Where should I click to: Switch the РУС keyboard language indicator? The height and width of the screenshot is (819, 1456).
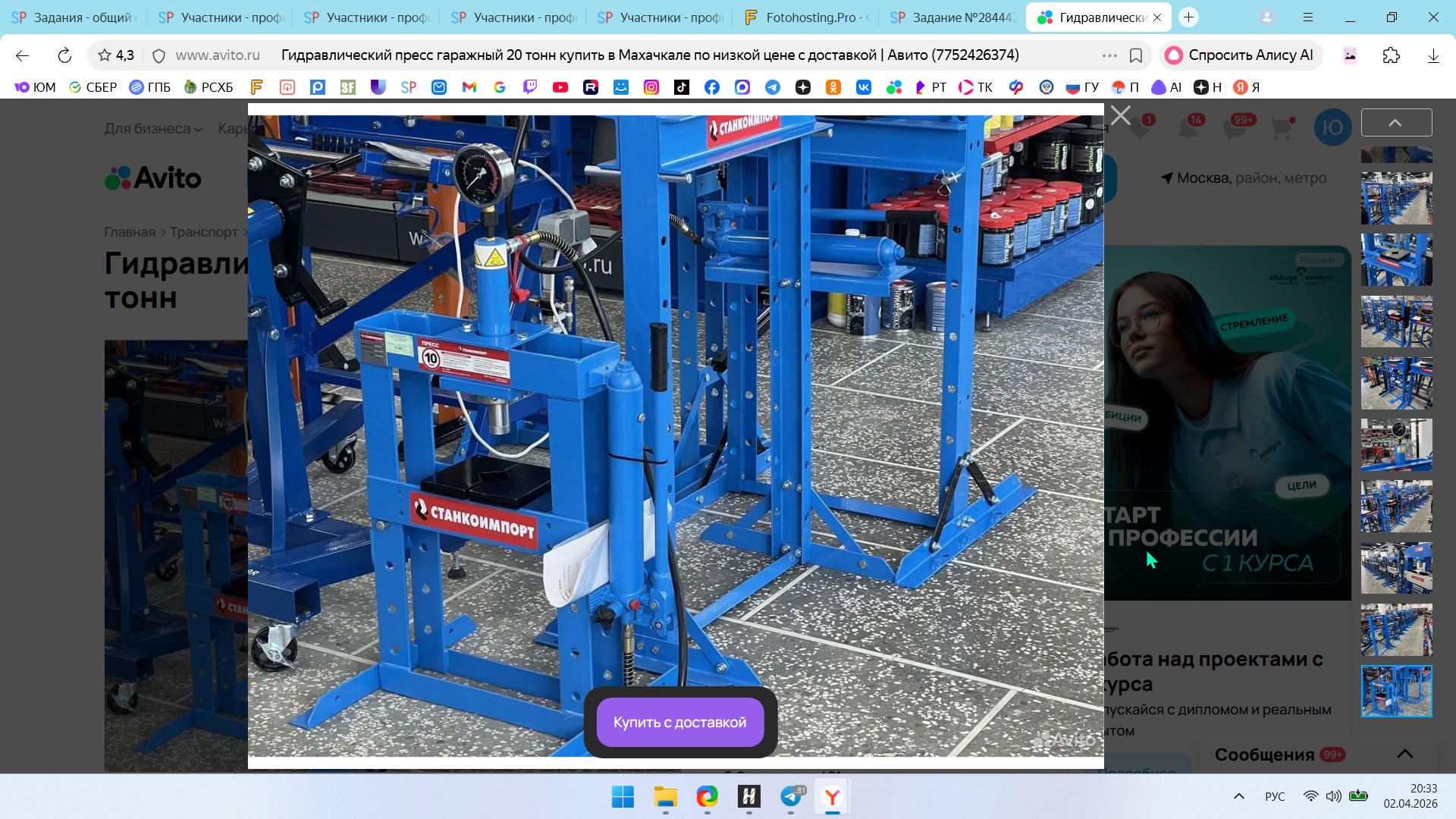coord(1275,796)
